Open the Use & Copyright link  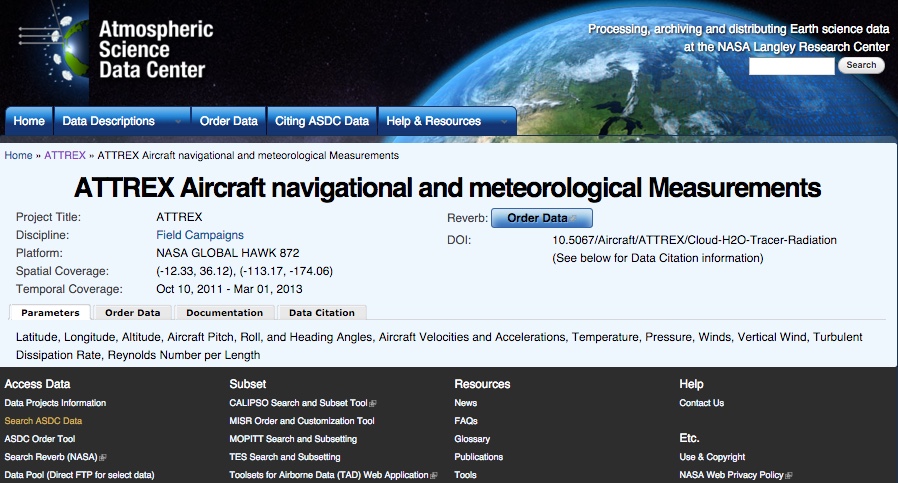(x=712, y=457)
